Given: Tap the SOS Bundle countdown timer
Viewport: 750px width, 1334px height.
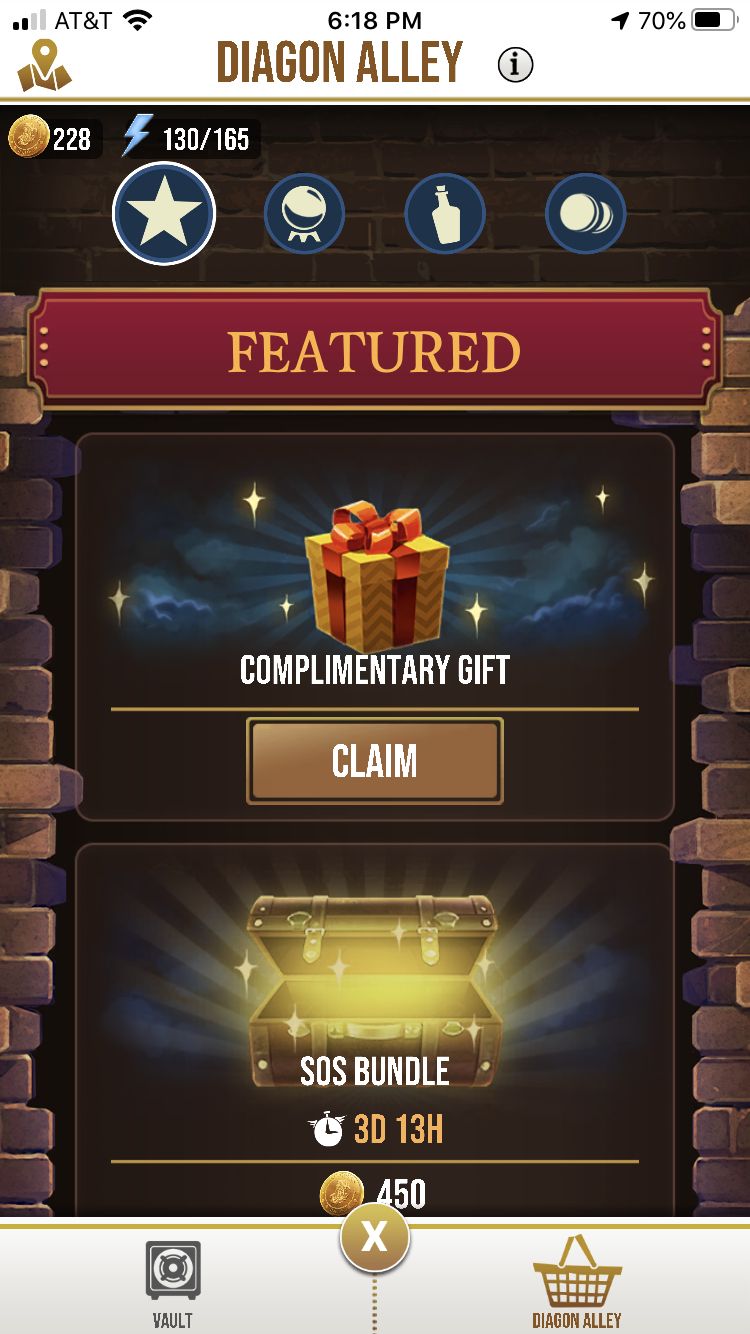Looking at the screenshot, I should click(375, 1130).
